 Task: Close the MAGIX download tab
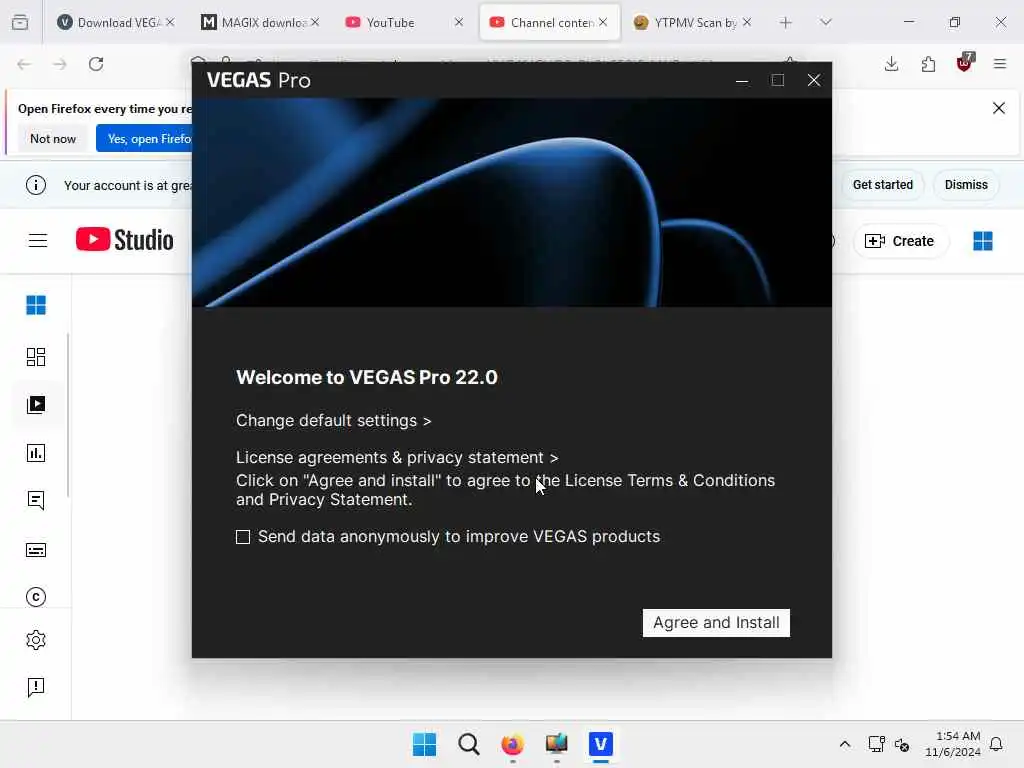click(315, 22)
